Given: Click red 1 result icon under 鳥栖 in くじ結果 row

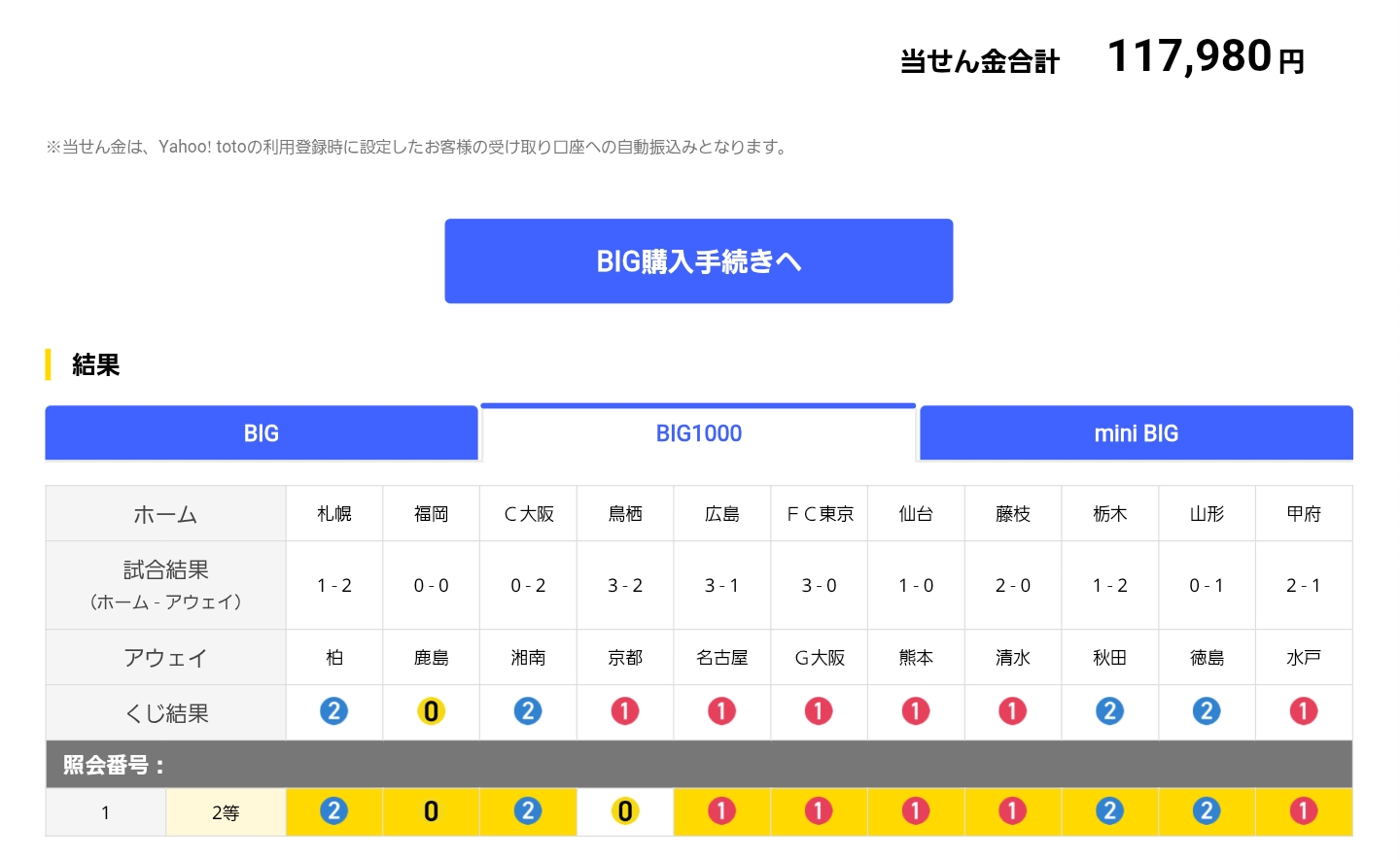Looking at the screenshot, I should tap(624, 711).
